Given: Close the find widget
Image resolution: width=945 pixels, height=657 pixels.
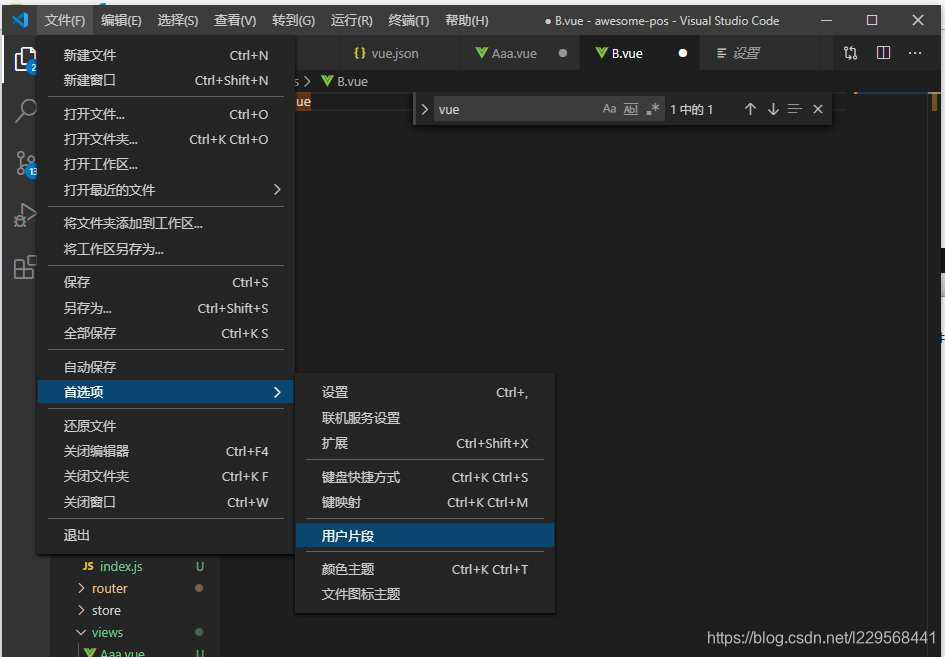Looking at the screenshot, I should pos(817,109).
